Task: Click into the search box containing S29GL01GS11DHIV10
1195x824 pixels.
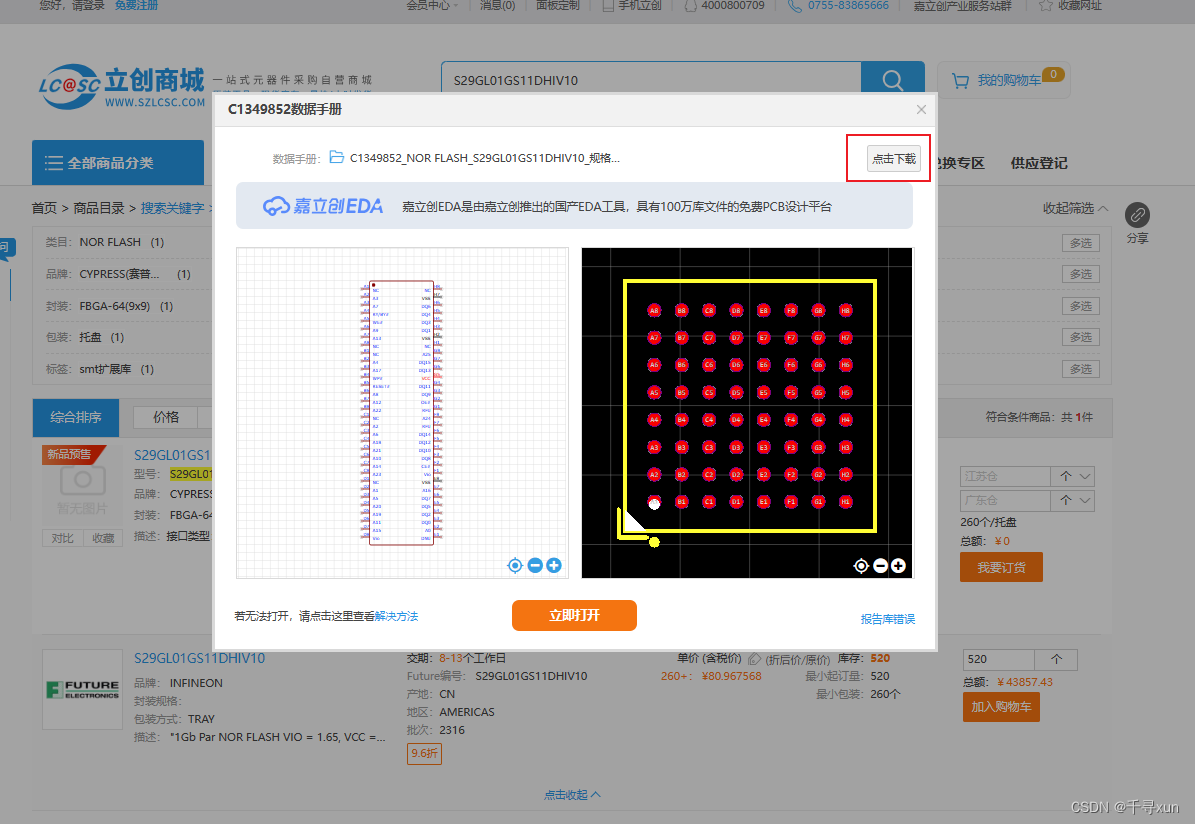Action: [x=652, y=80]
